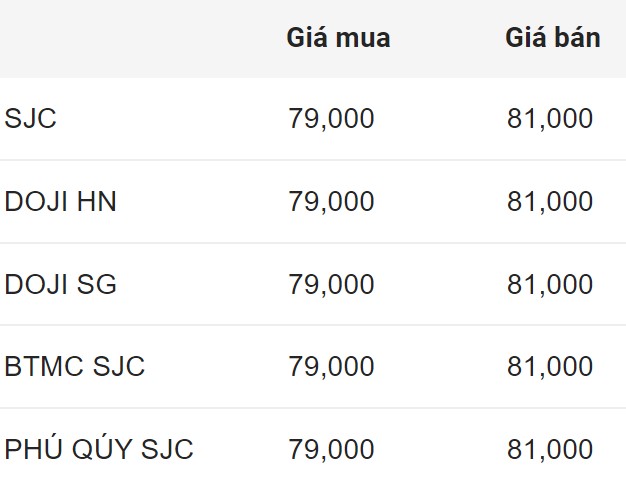Click PHÚ QUÝ SJC selling price 81,000

pyautogui.click(x=550, y=450)
